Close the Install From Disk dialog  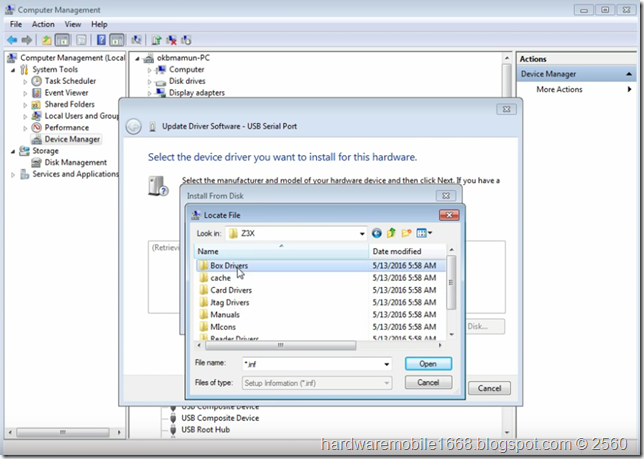tap(446, 195)
